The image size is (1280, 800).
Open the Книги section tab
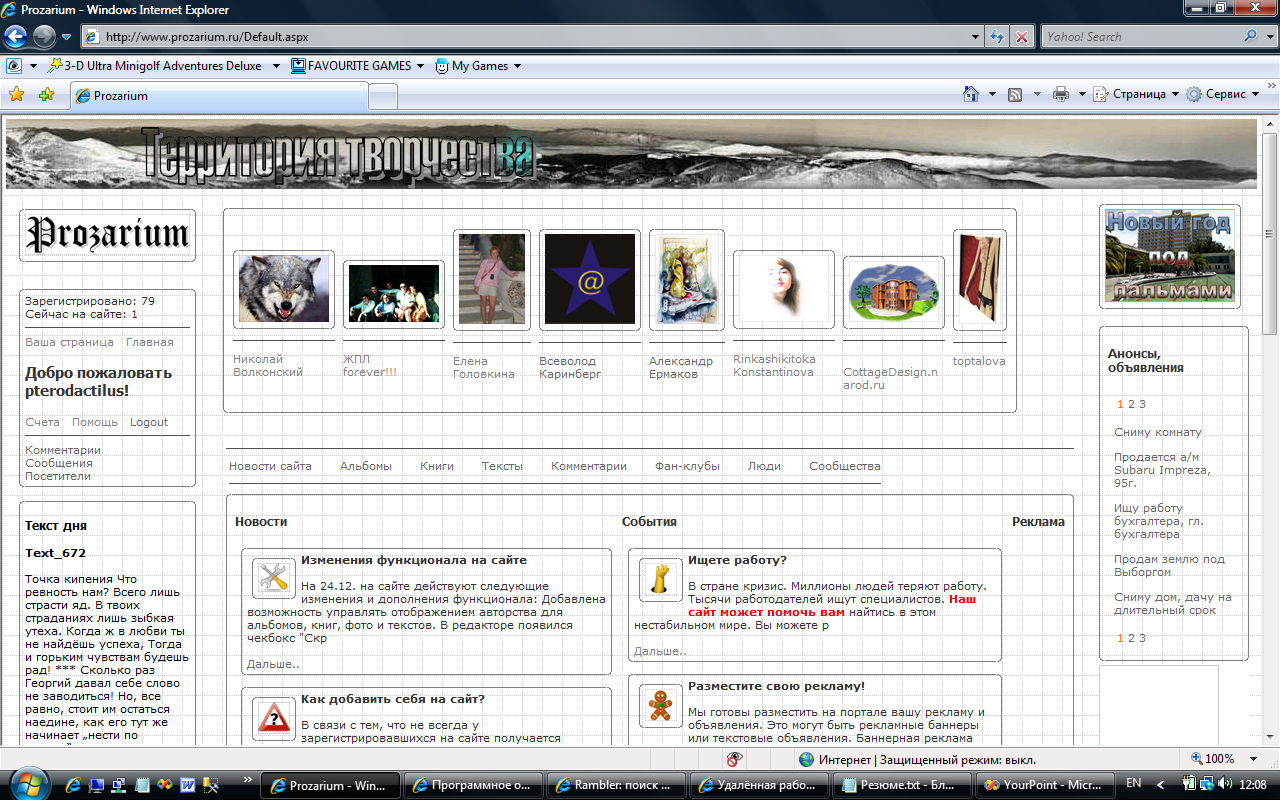point(436,466)
